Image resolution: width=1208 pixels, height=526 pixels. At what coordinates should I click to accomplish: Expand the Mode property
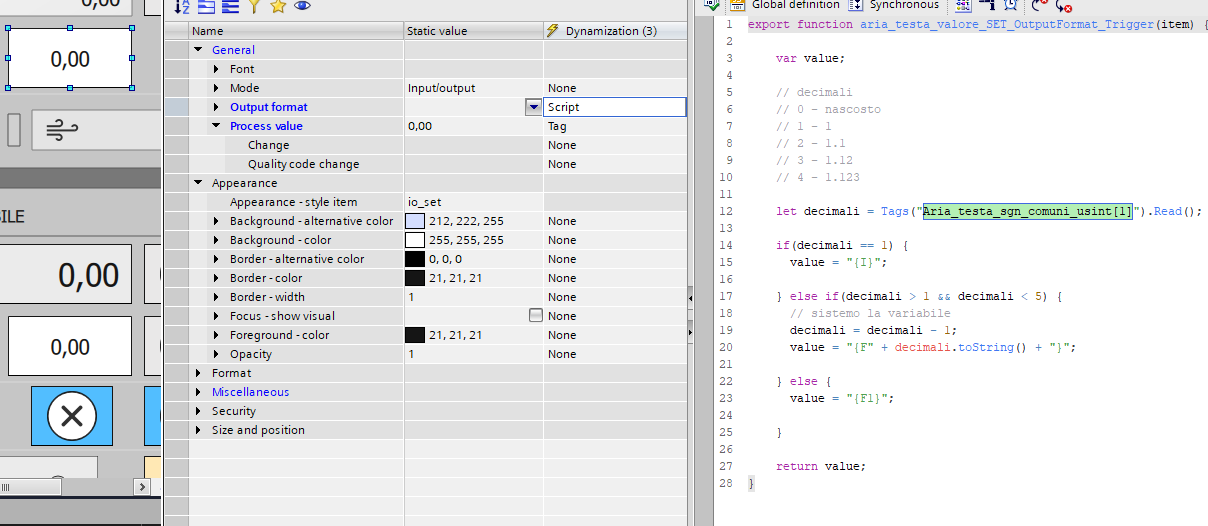tap(217, 88)
